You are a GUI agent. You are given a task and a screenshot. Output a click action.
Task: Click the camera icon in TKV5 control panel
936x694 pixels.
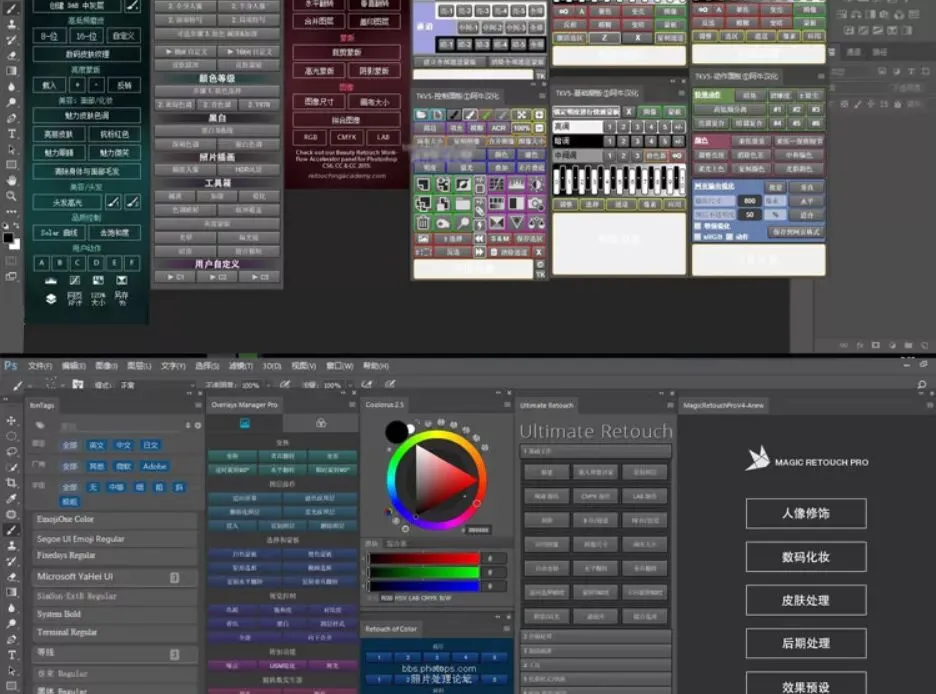pos(536,204)
